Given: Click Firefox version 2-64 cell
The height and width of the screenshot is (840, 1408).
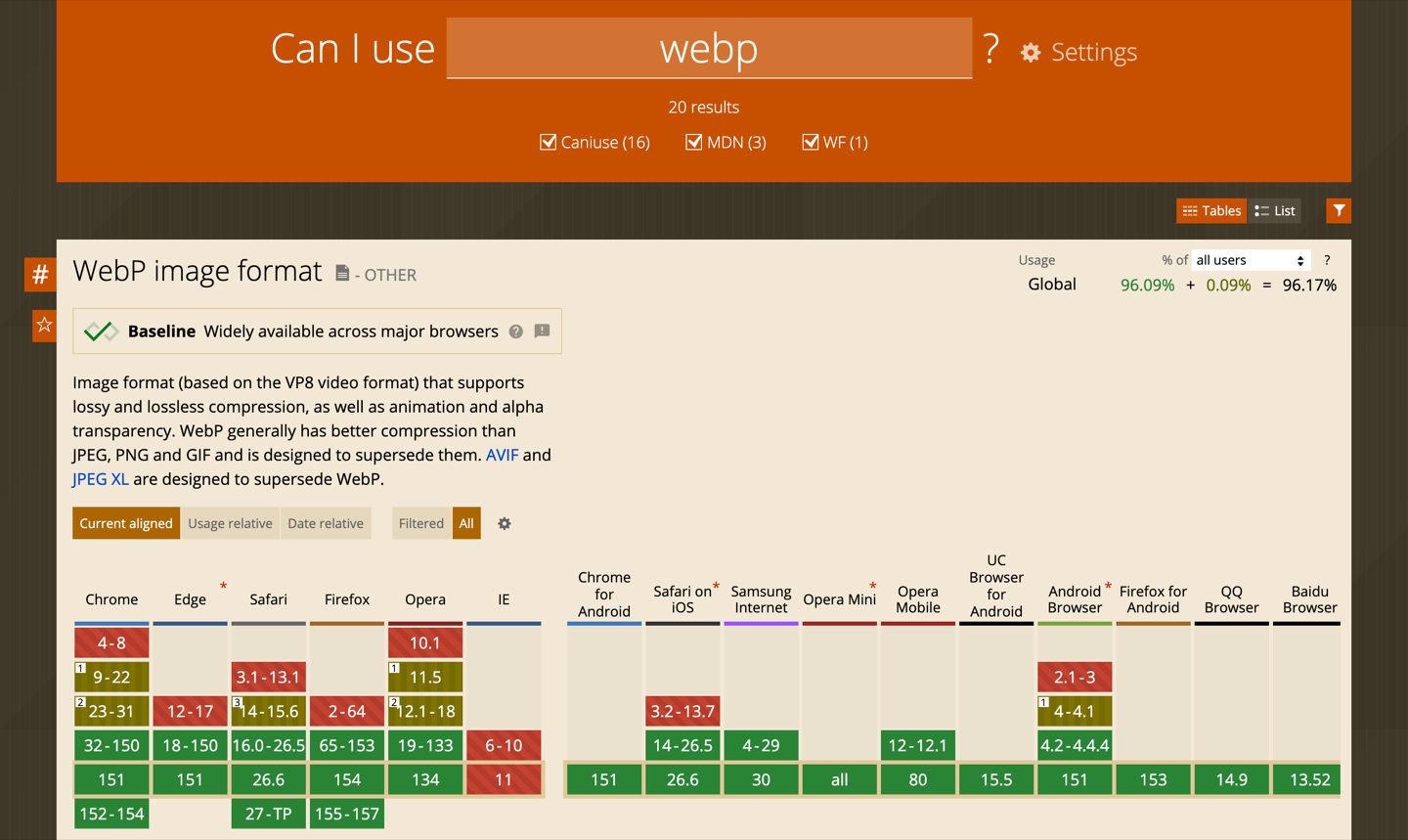Looking at the screenshot, I should point(347,711).
